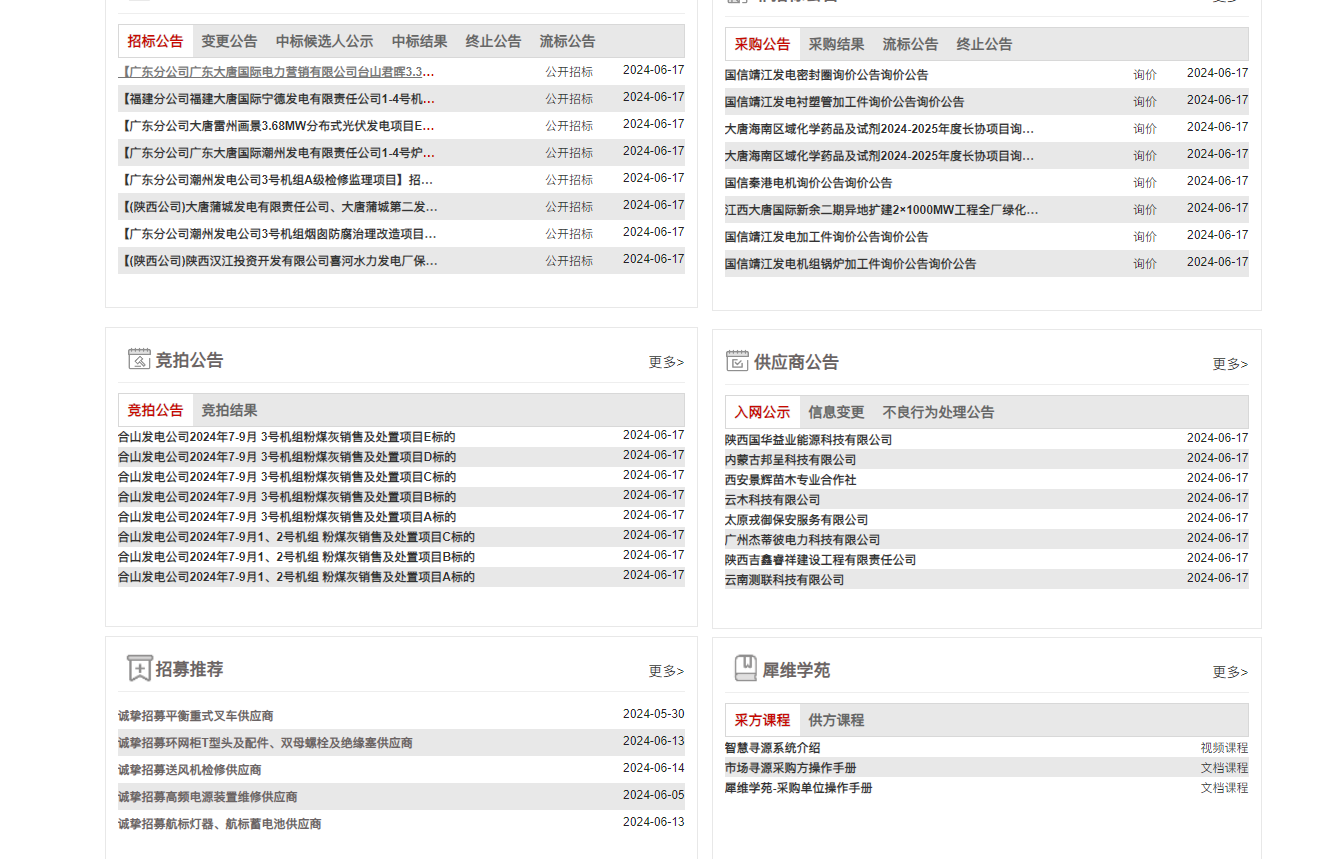Click 视频课程 label for 智慧寻源系统介绍
The height and width of the screenshot is (859, 1341).
(x=1224, y=748)
